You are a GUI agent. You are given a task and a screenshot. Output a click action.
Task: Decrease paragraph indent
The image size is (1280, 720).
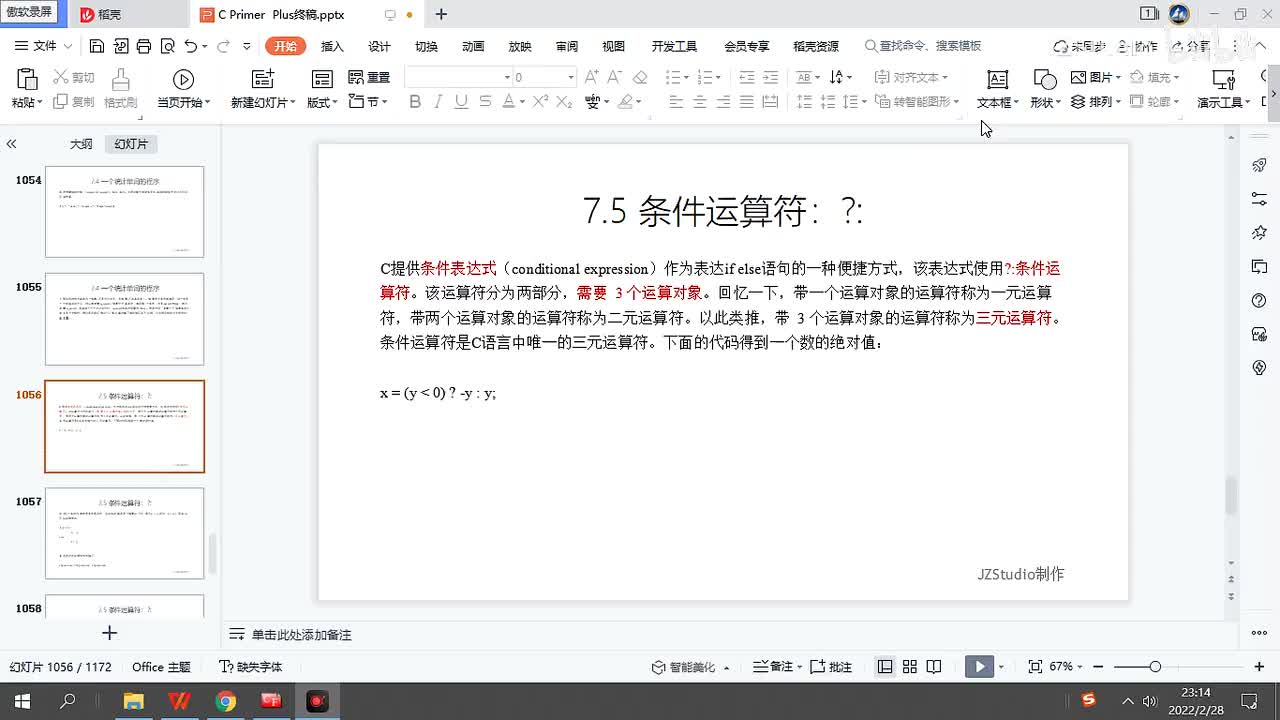pyautogui.click(x=746, y=77)
